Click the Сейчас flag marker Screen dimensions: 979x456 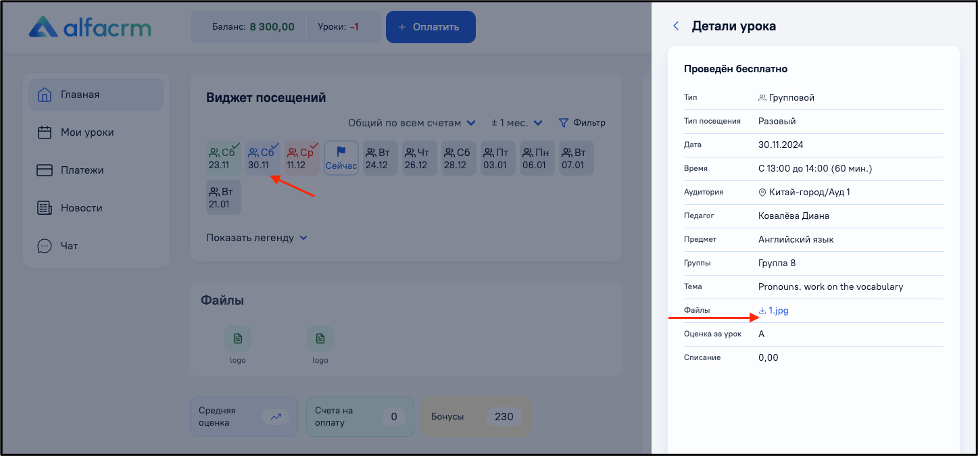[x=341, y=158]
